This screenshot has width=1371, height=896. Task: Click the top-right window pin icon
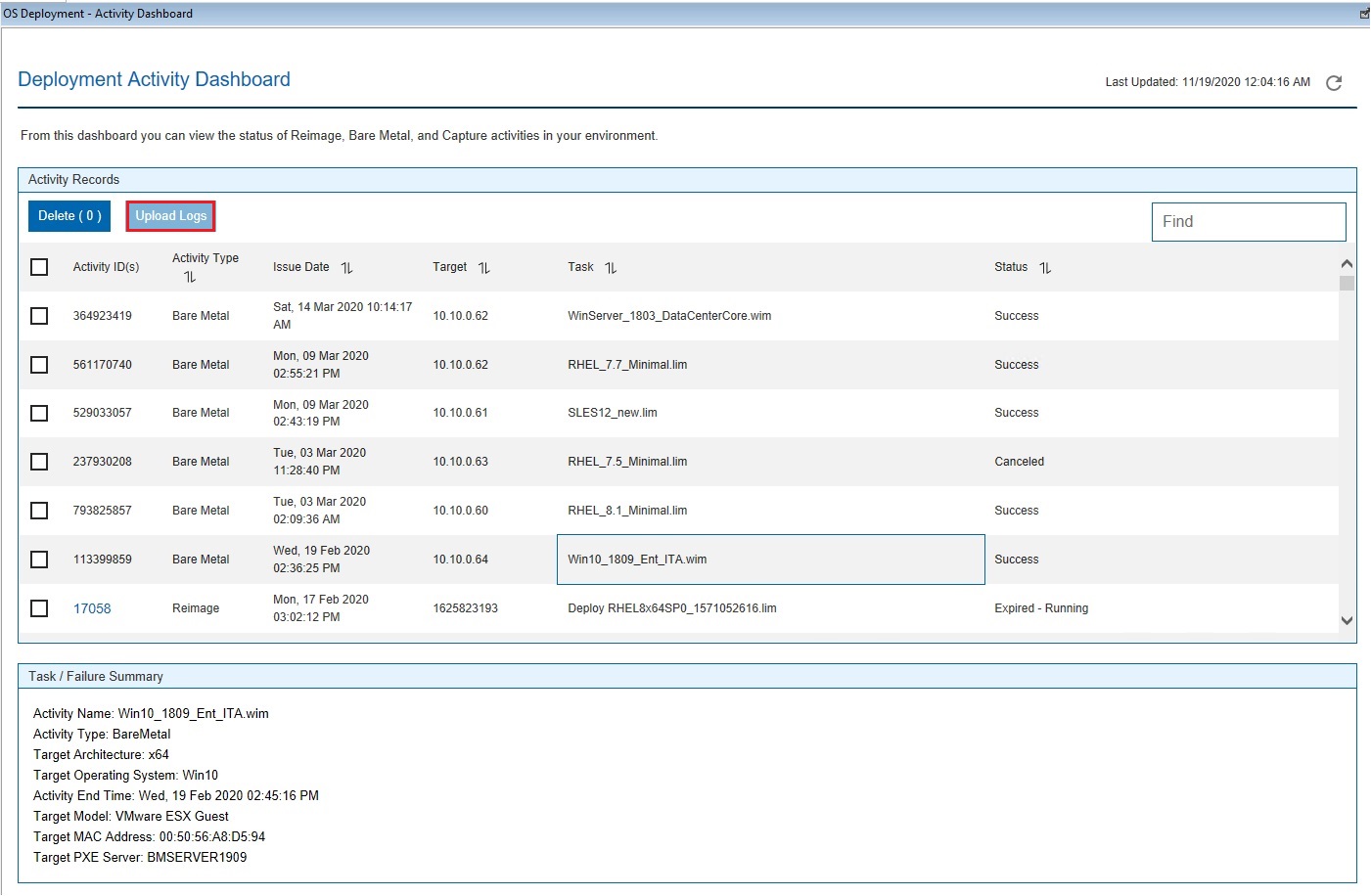[x=1364, y=14]
